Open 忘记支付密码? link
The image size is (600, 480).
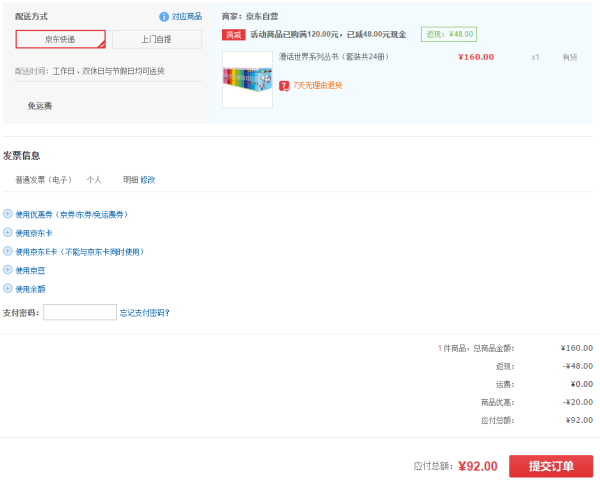pos(145,313)
